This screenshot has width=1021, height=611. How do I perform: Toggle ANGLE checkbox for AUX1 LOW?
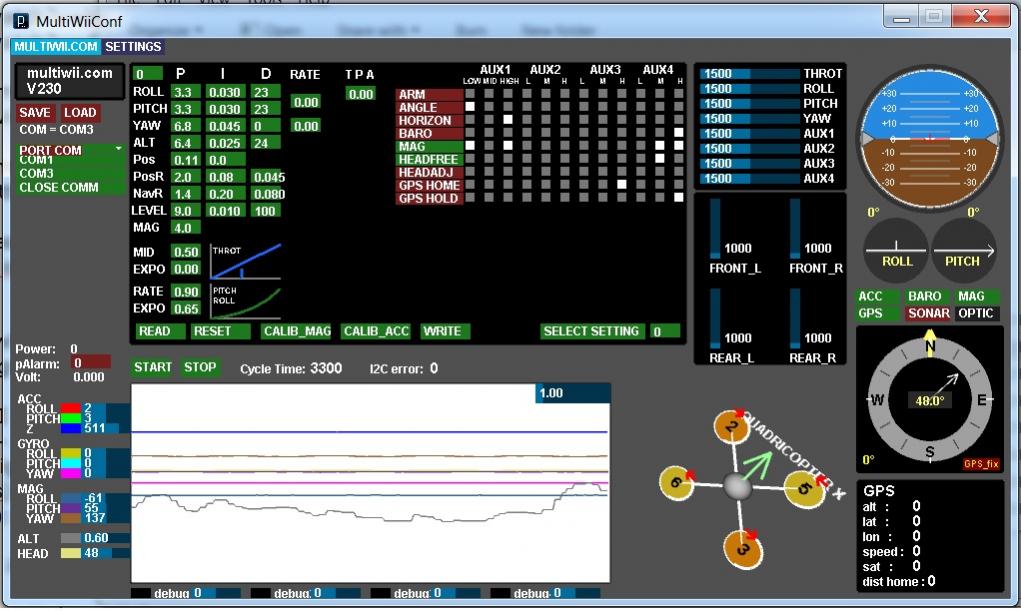tap(469, 107)
